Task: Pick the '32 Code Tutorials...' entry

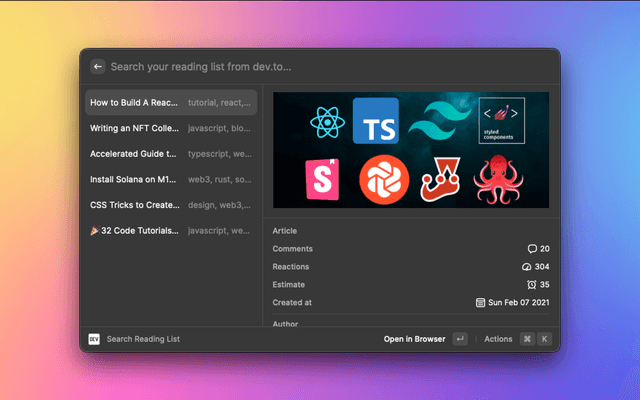Action: tap(170, 230)
